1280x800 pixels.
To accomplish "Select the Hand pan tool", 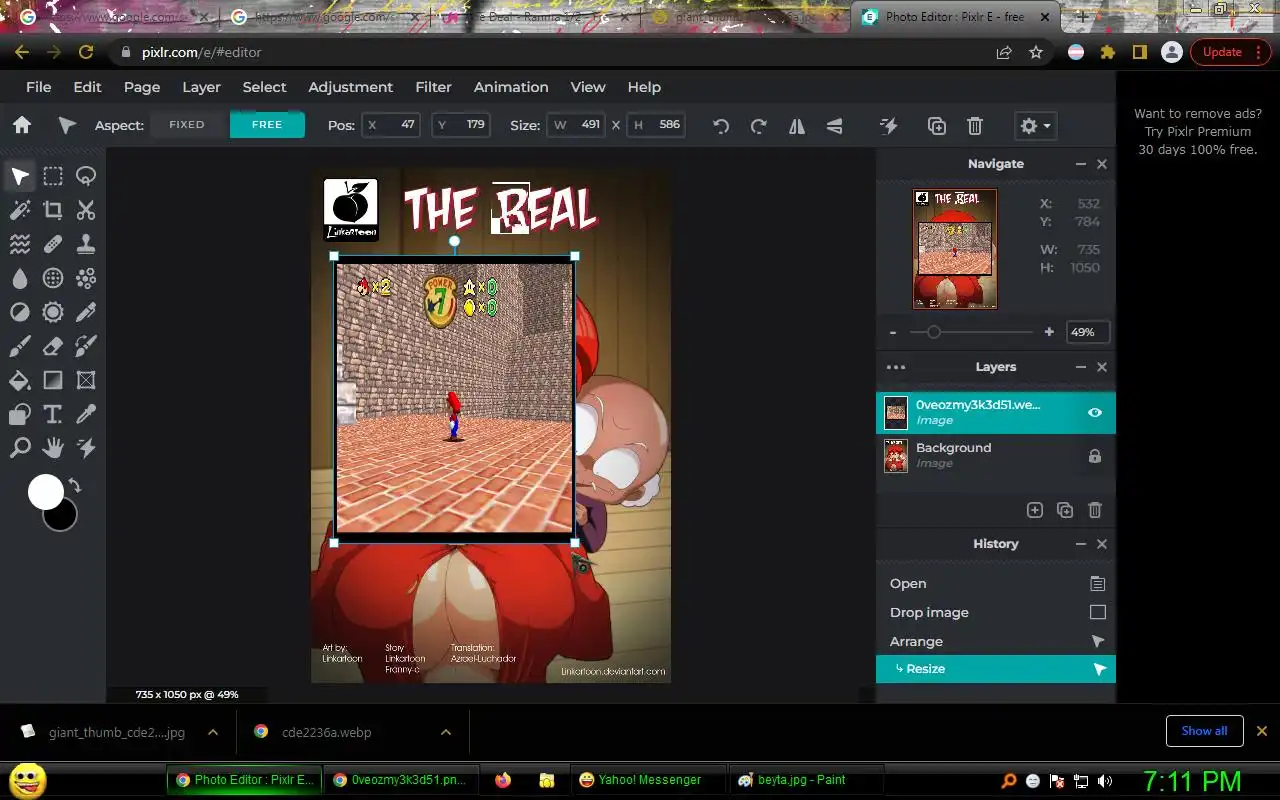I will pyautogui.click(x=53, y=447).
